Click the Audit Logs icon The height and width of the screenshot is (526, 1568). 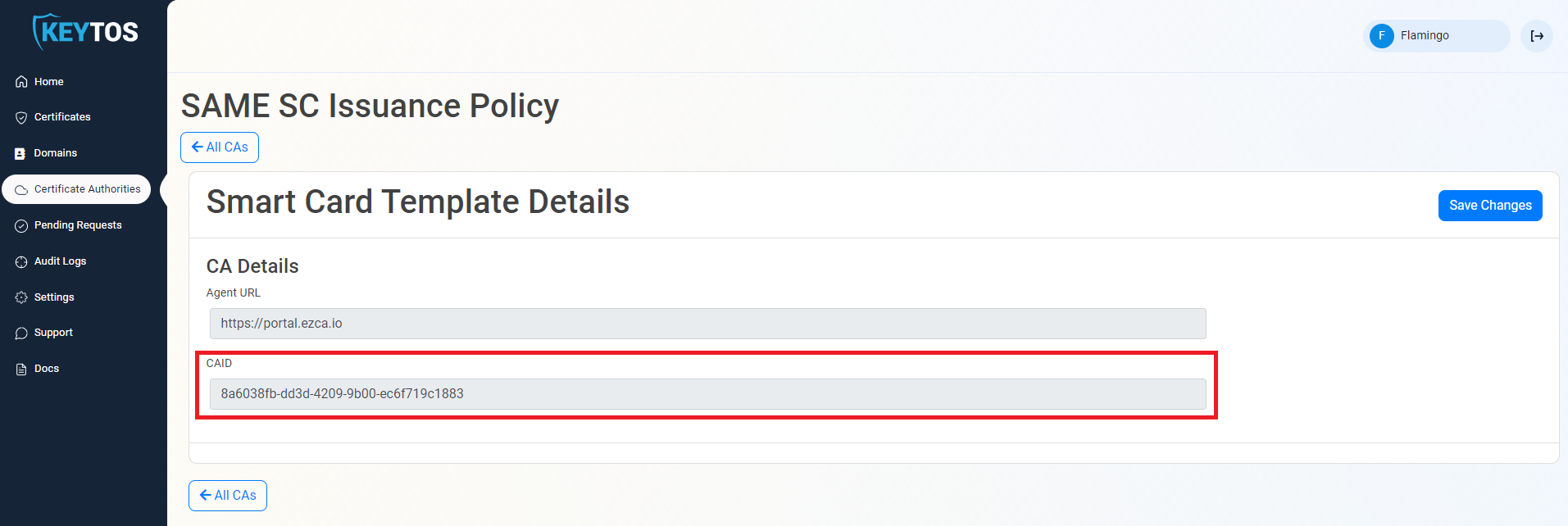pyautogui.click(x=21, y=261)
